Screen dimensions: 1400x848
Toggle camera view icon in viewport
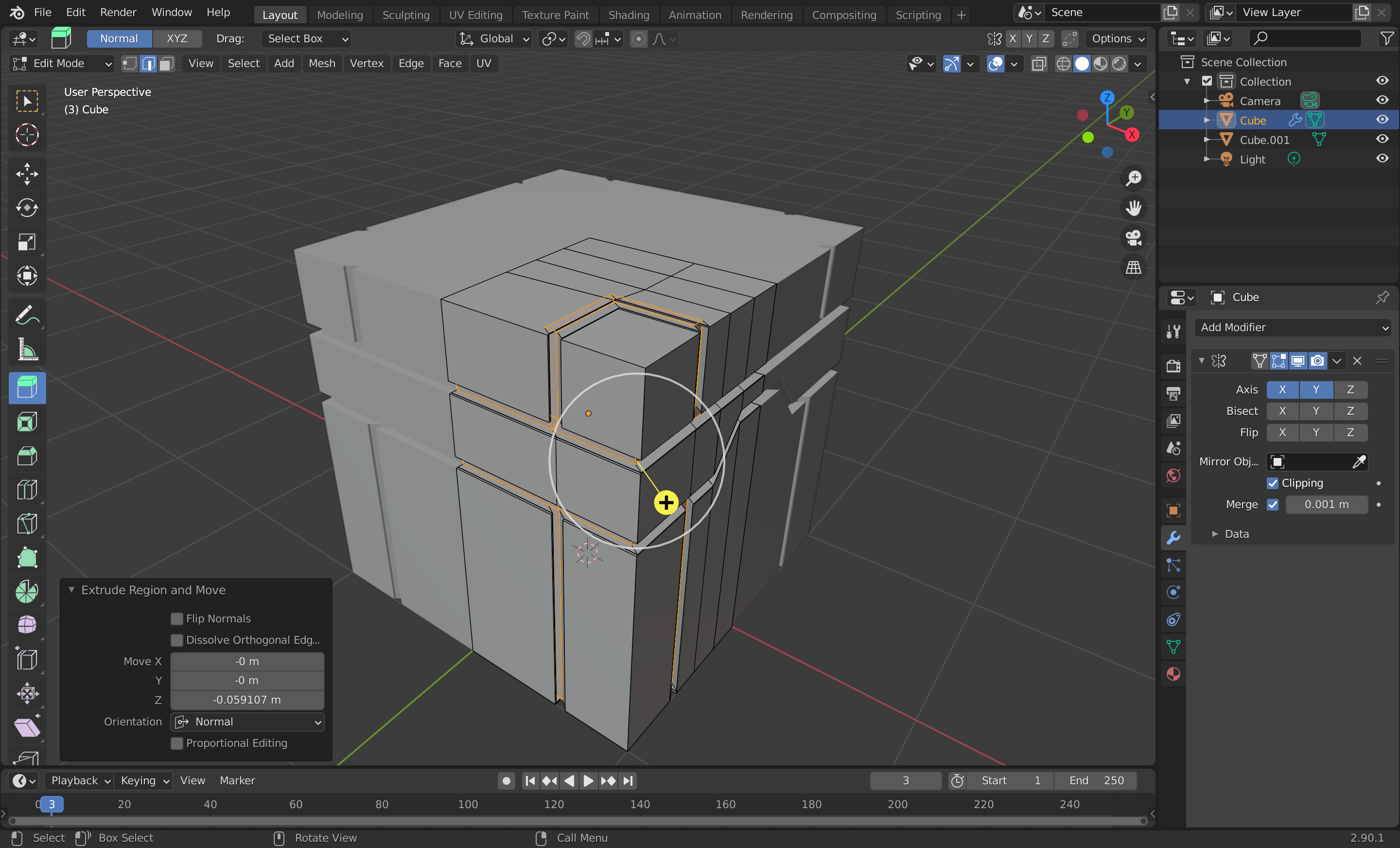pyautogui.click(x=1133, y=238)
